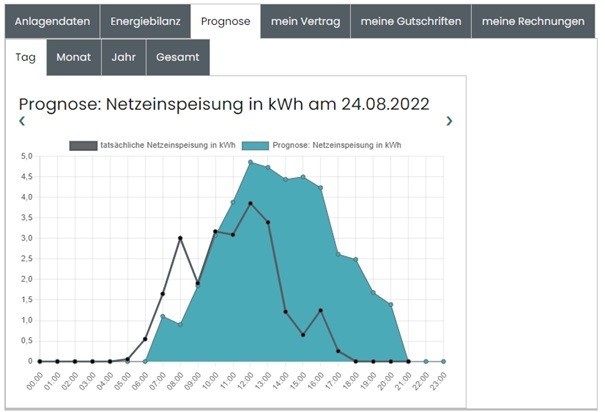Open the meine Gutschriften tab
This screenshot has height=412, width=605.
tap(410, 21)
